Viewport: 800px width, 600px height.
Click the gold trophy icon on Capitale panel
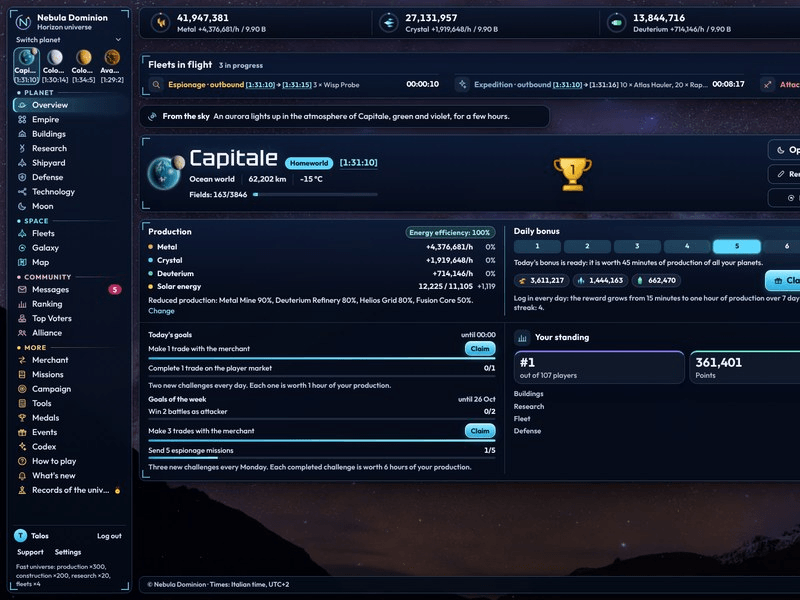572,173
